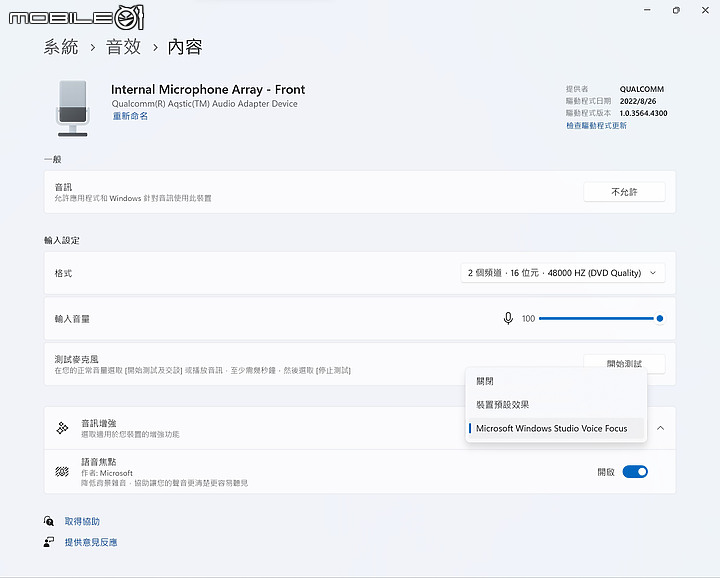Screen dimensions: 720x578
Task: Turn off the 語音焦點 toggle
Action: point(635,471)
